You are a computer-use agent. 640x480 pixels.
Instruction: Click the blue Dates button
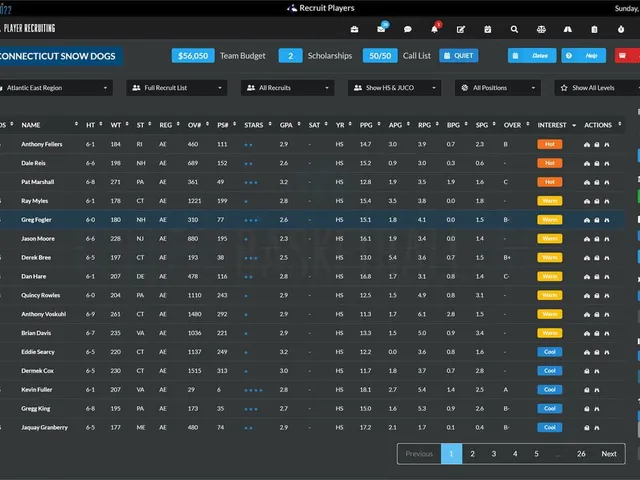pos(532,56)
